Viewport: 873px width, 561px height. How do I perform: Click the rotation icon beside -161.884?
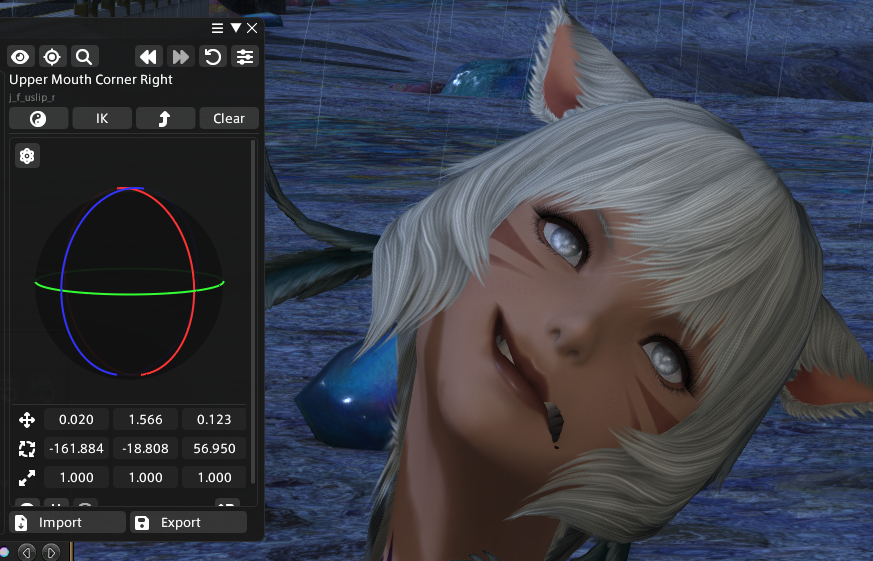coord(27,449)
